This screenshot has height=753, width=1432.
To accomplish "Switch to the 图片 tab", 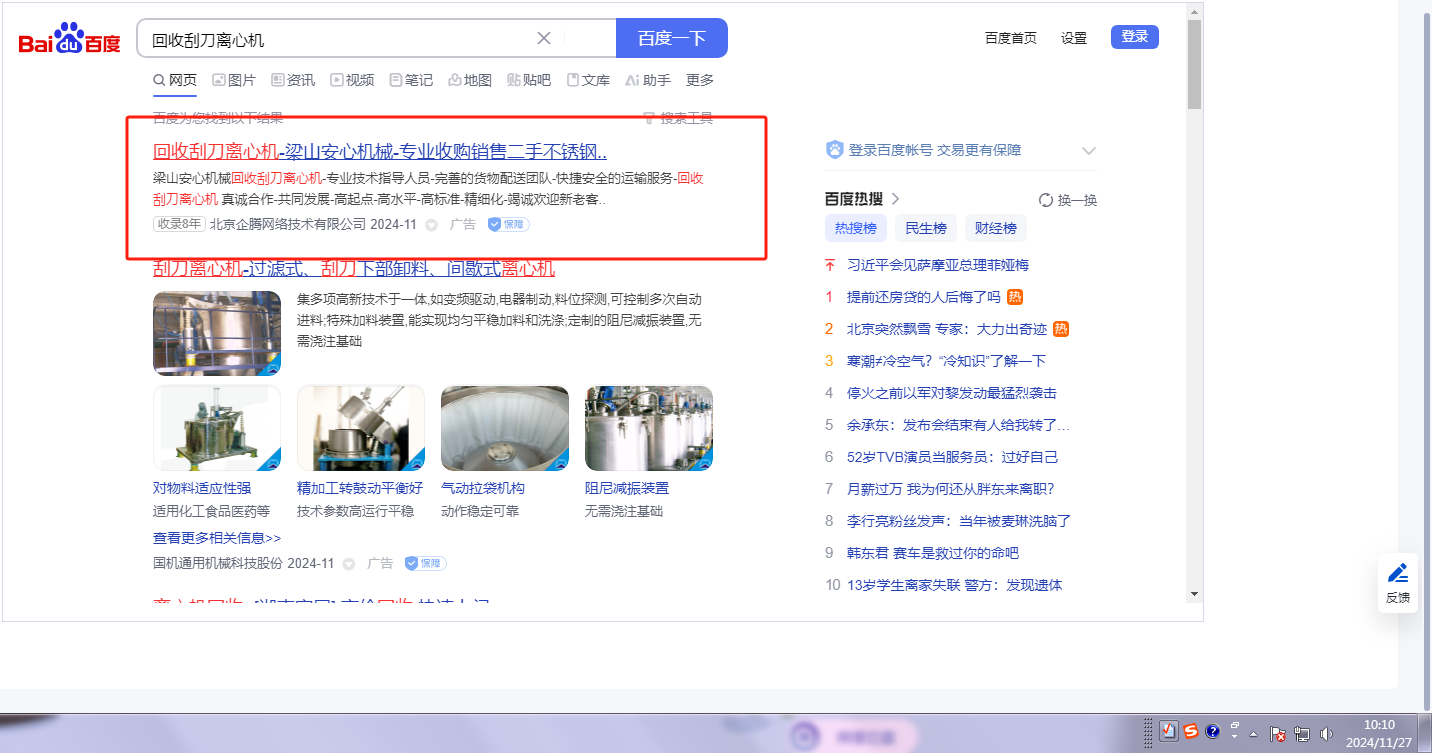I will 234,80.
